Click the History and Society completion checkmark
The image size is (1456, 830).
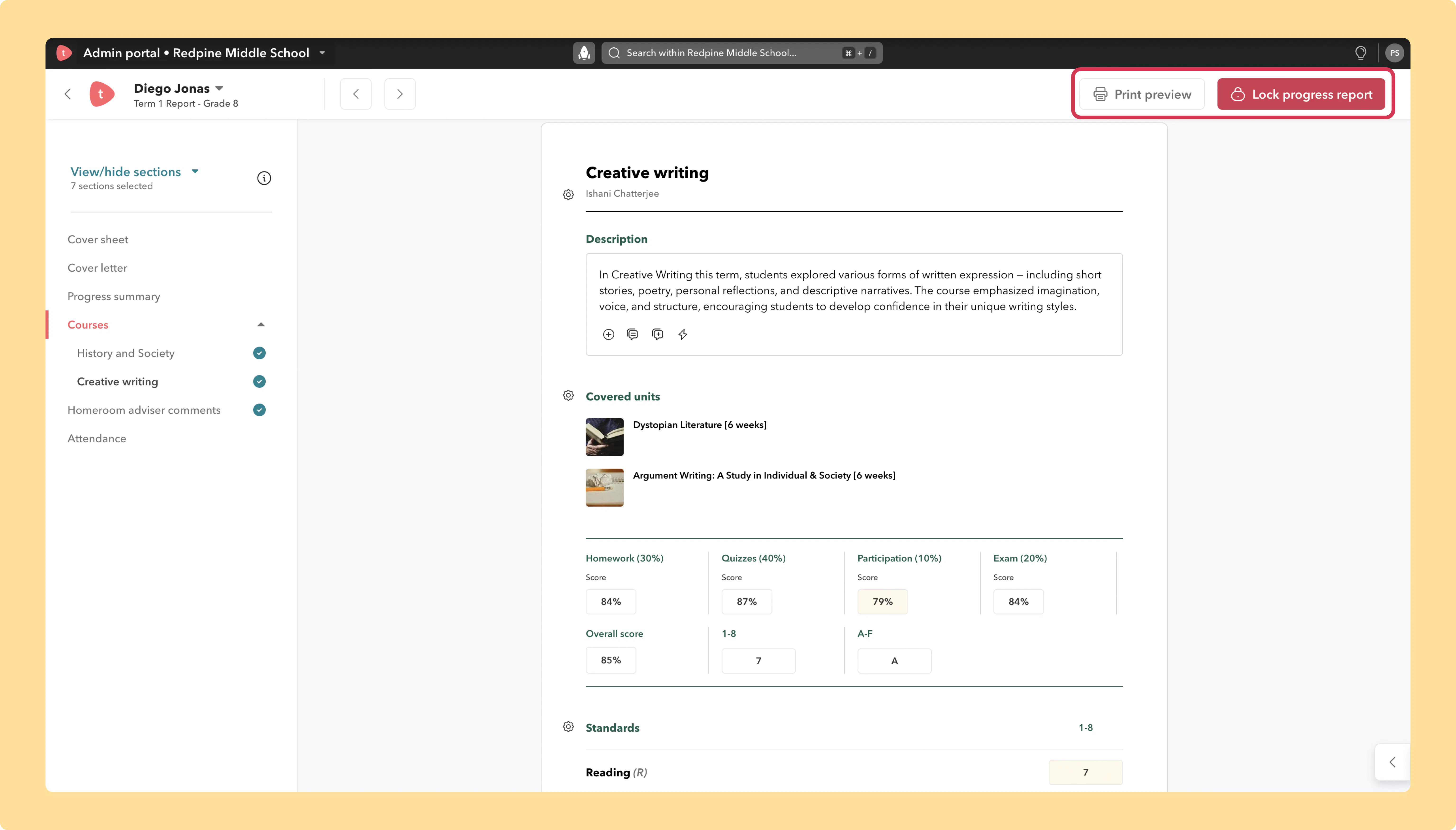pos(259,353)
